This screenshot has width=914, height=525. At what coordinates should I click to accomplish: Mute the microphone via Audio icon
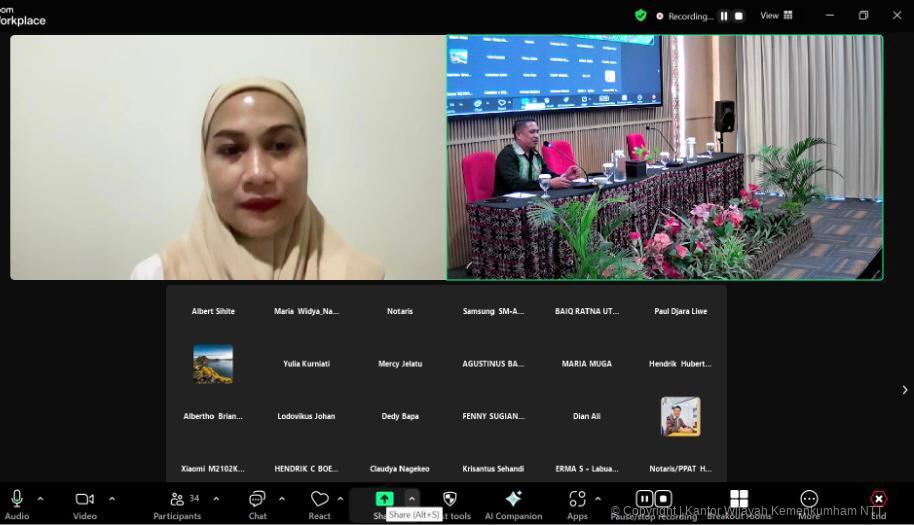click(17, 499)
